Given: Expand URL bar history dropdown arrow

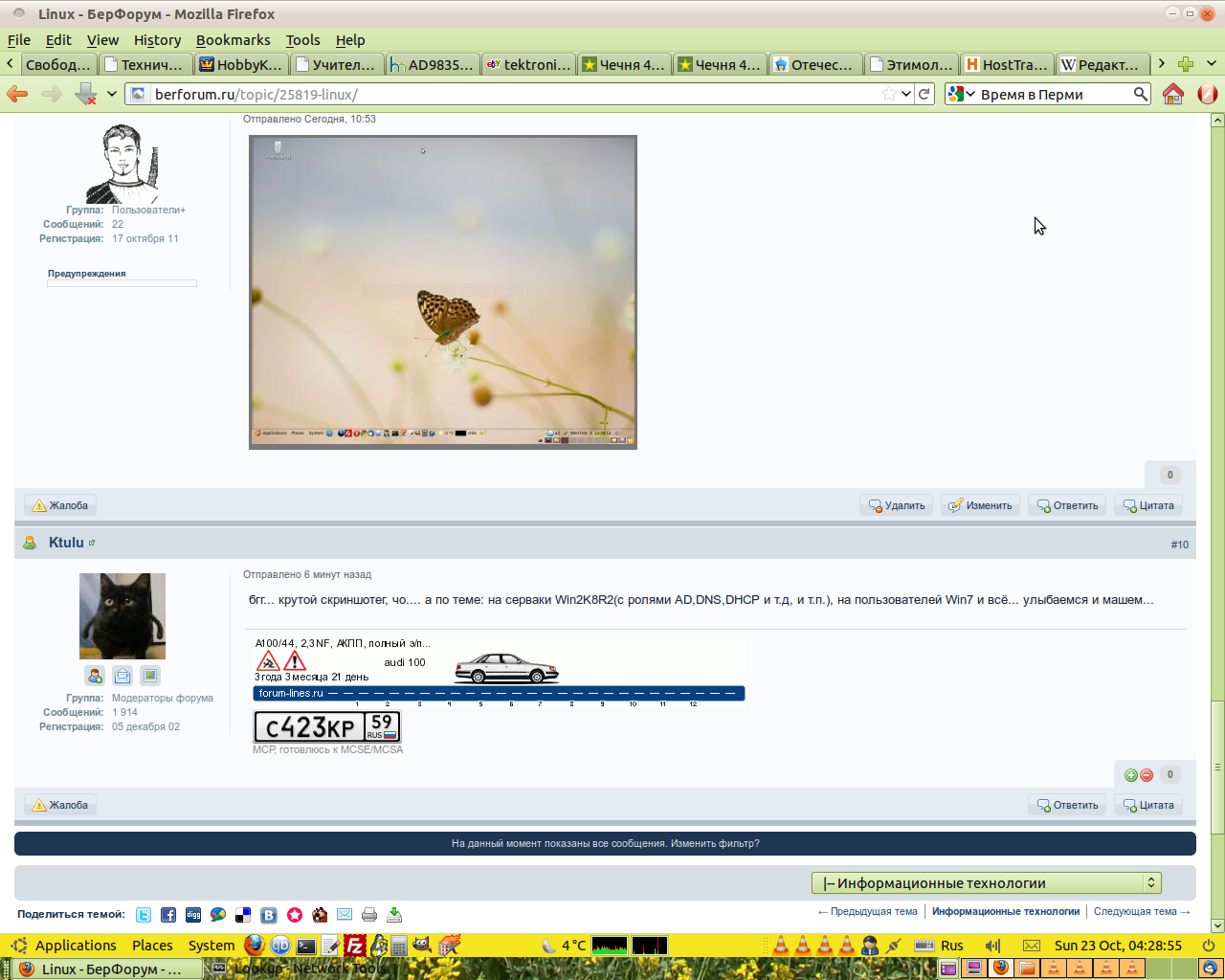Looking at the screenshot, I should (906, 94).
